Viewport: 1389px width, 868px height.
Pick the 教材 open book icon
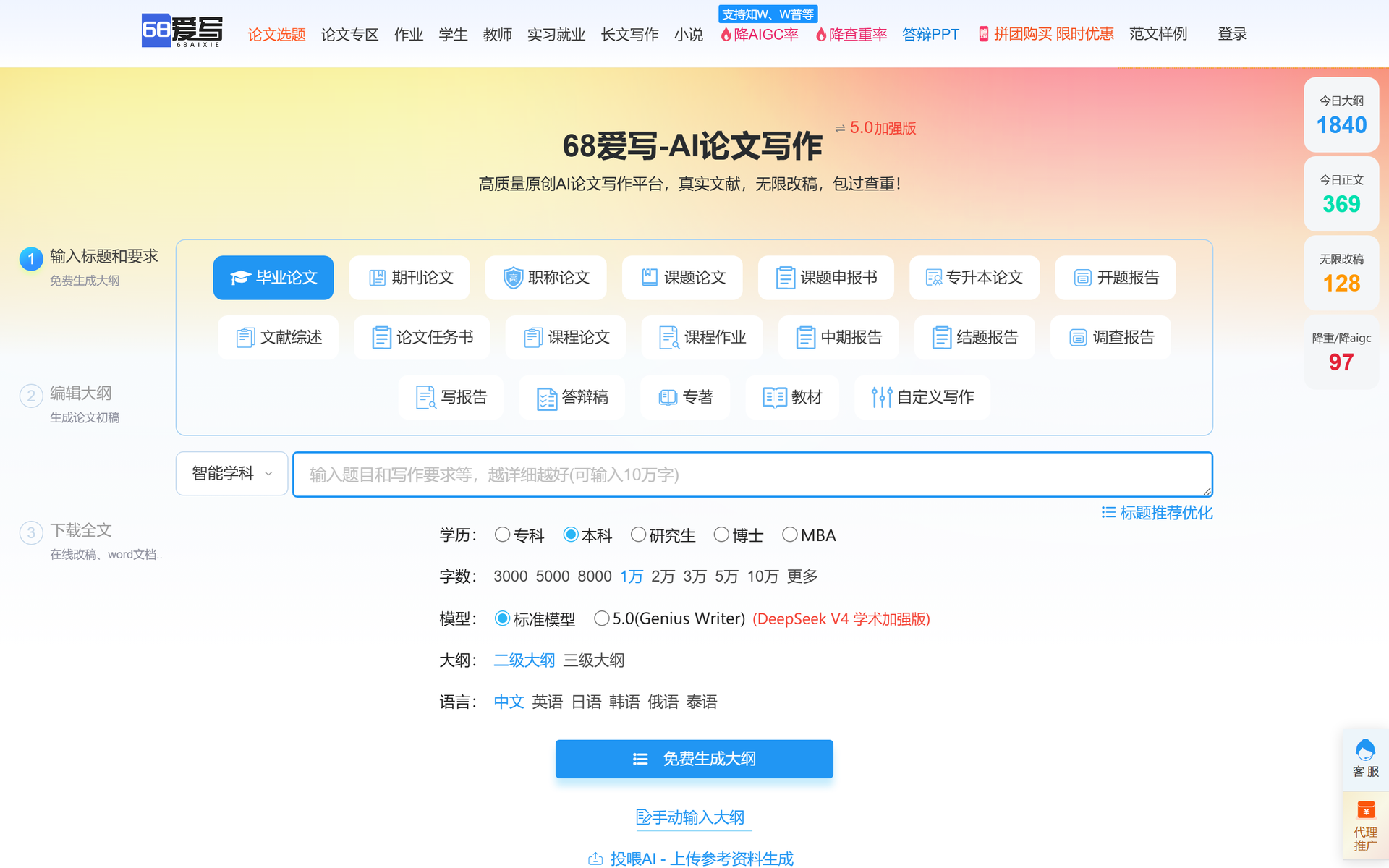tap(774, 397)
